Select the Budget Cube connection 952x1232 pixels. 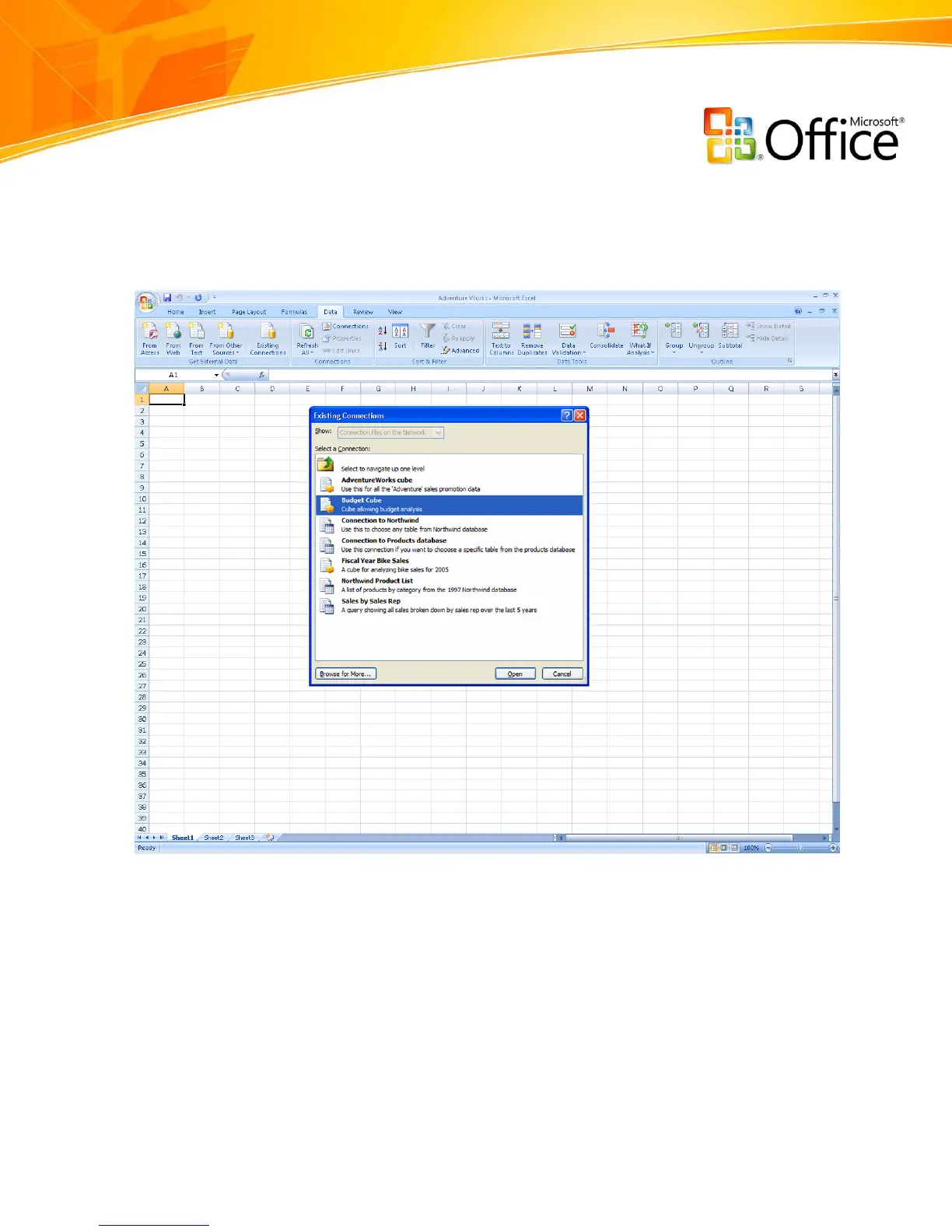click(x=449, y=505)
